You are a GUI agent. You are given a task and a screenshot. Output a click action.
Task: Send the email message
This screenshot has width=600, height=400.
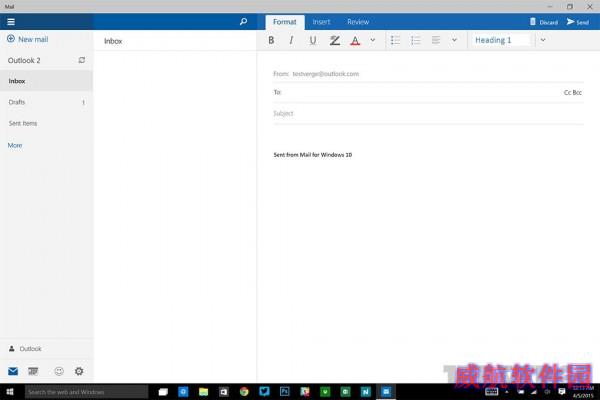578,22
